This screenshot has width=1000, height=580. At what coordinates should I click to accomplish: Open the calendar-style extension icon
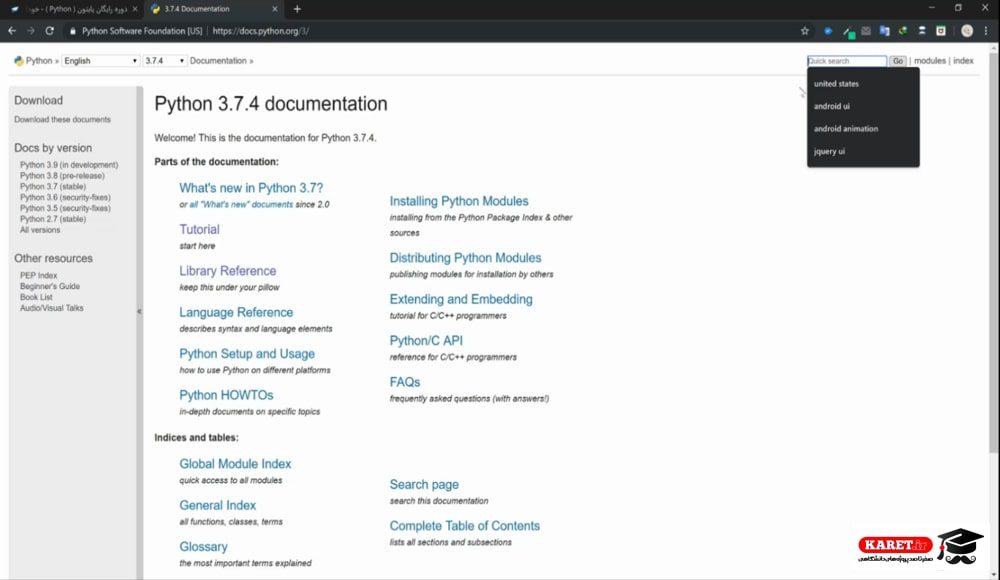pyautogui.click(x=941, y=31)
